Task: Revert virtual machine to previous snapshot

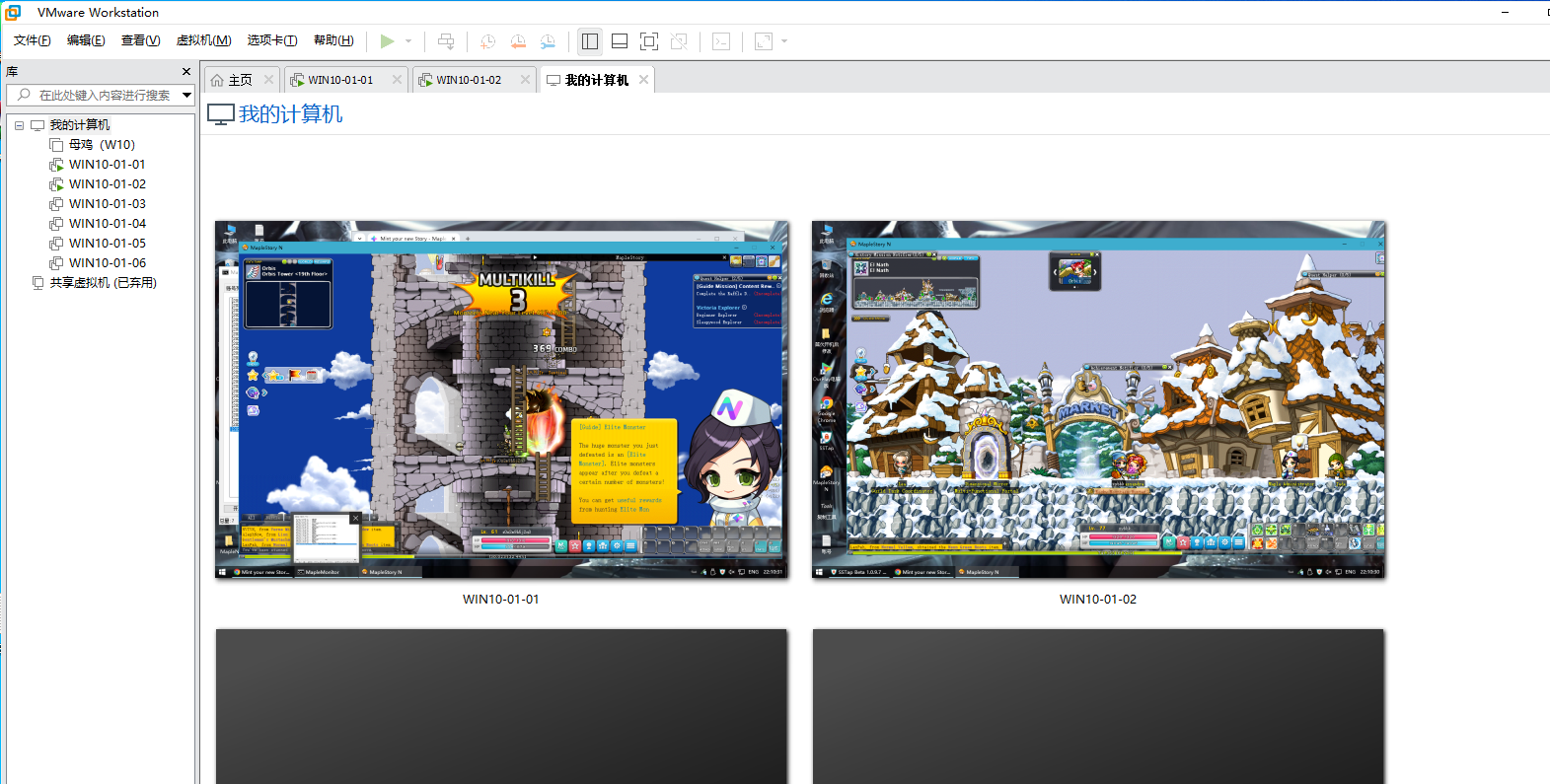Action: [518, 41]
